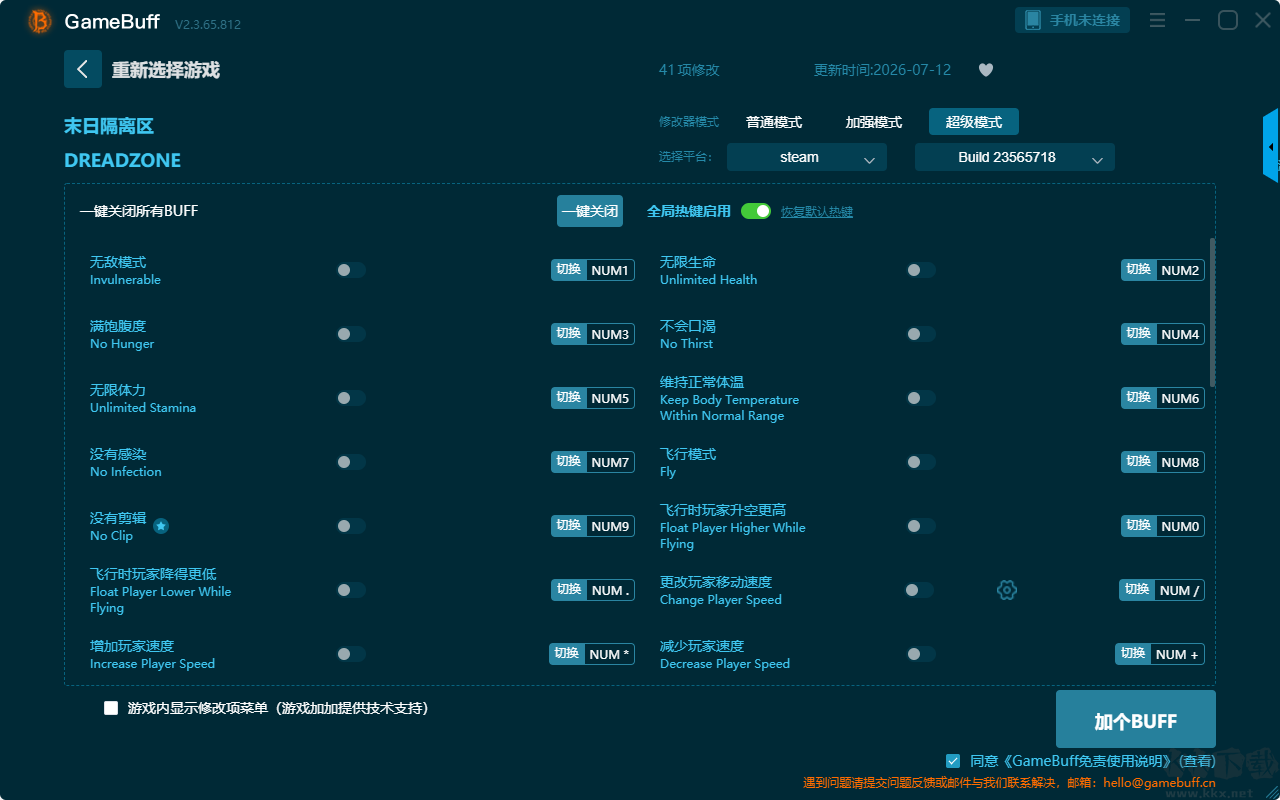The image size is (1280, 800).
Task: Open the Build 23565718 version dropdown
Action: (x=1015, y=157)
